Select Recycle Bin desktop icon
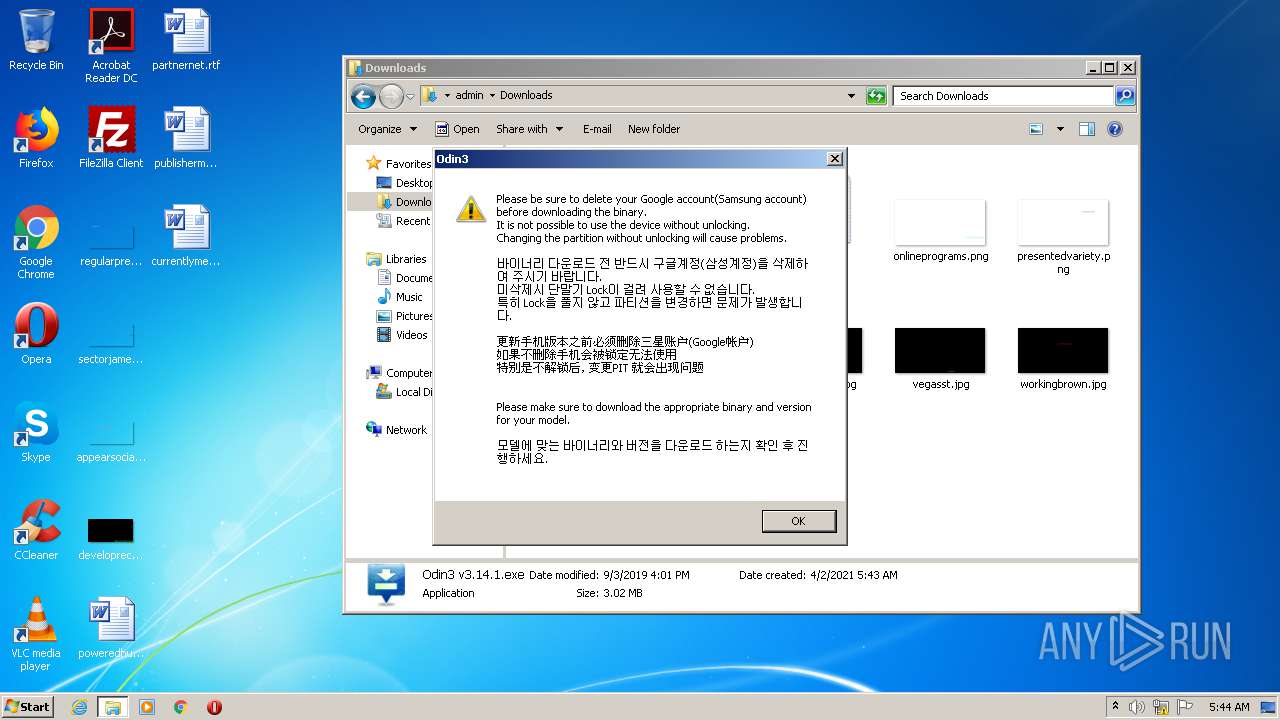This screenshot has width=1280, height=720. click(36, 40)
